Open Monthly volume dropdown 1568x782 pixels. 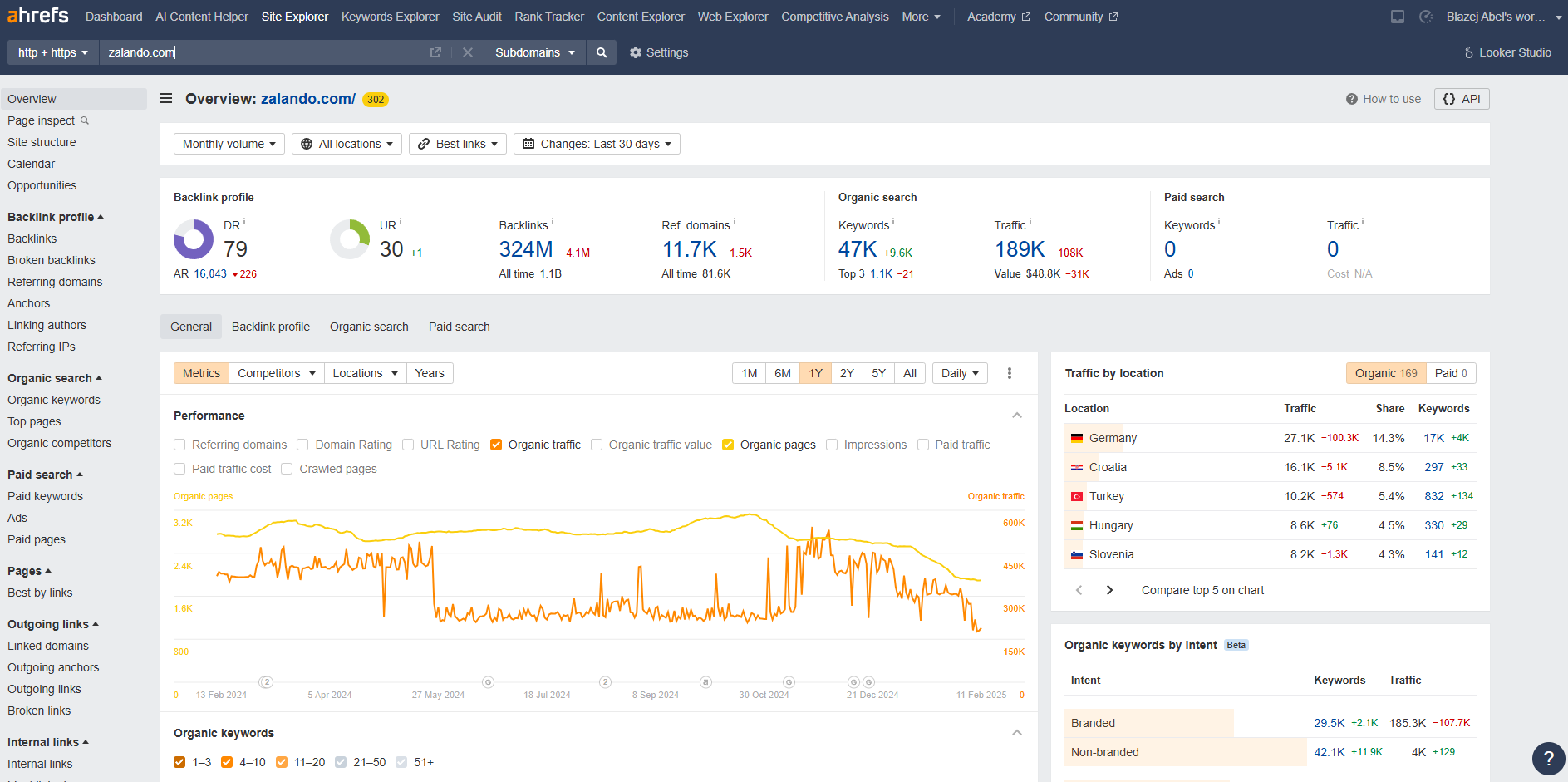tap(229, 144)
